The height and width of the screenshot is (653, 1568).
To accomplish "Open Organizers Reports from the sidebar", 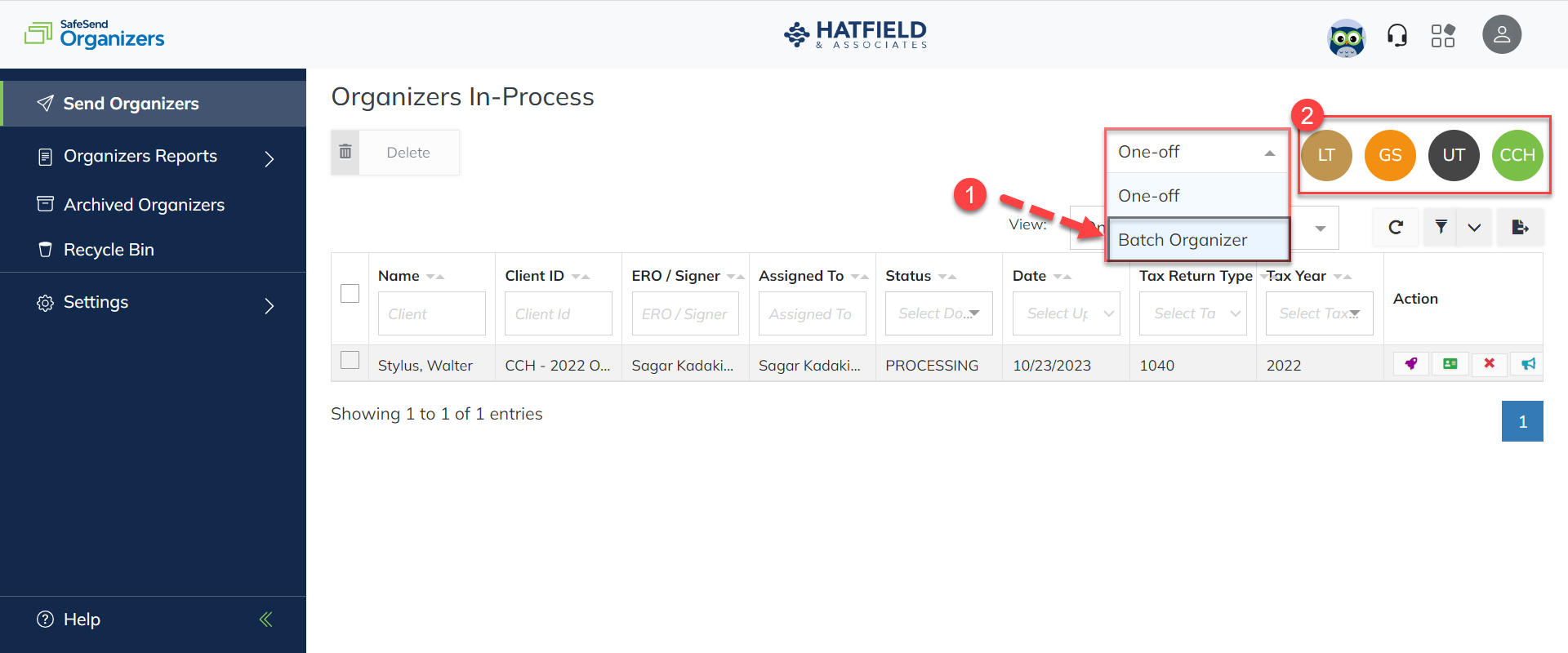I will coord(140,156).
